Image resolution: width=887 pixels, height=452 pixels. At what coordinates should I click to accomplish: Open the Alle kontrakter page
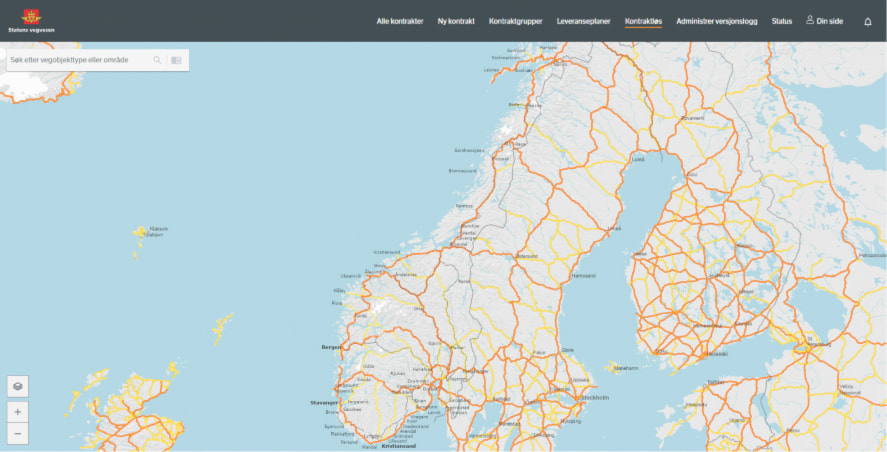[x=400, y=21]
